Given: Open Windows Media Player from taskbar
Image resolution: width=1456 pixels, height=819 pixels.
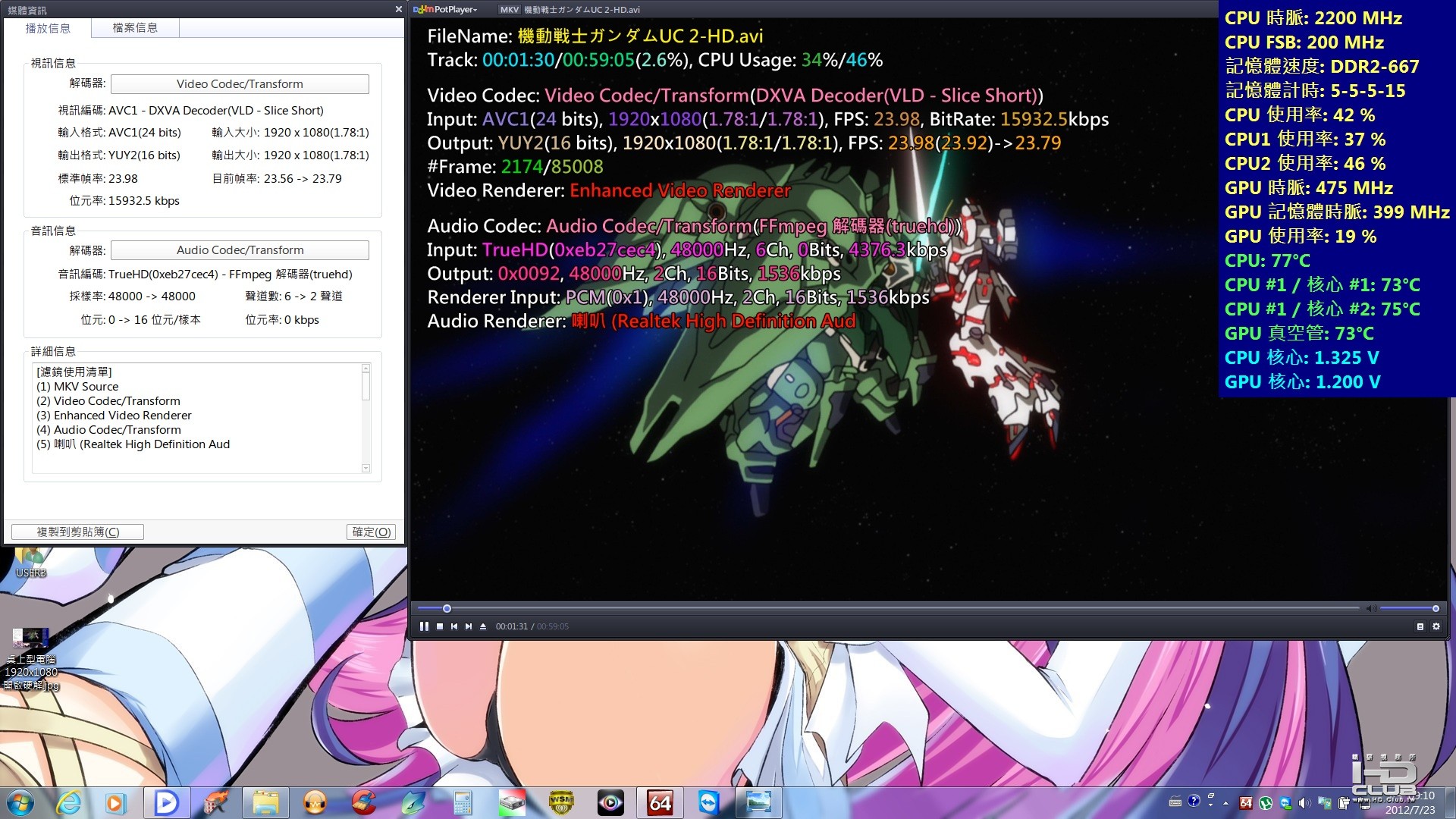Looking at the screenshot, I should point(115,802).
